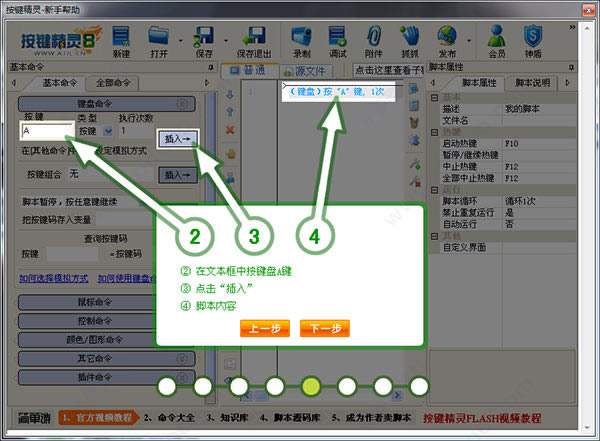The width and height of the screenshot is (600, 441).
Task: Open the 如何选择模拟方式 link
Action: tap(54, 279)
